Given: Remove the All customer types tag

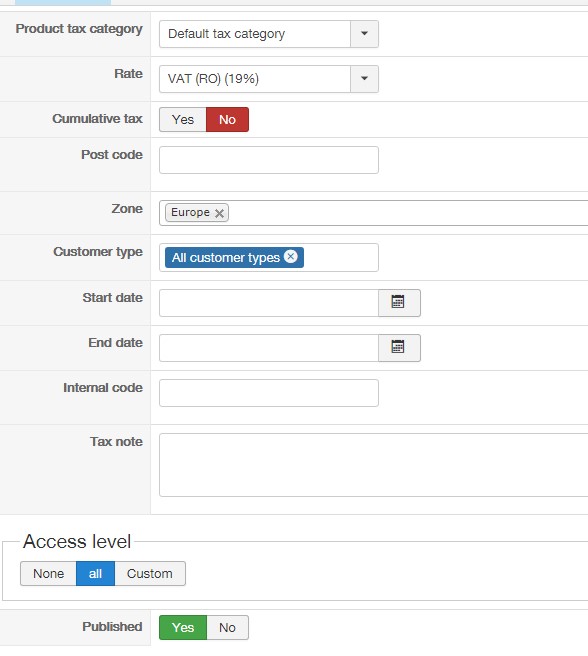Looking at the screenshot, I should pos(291,256).
